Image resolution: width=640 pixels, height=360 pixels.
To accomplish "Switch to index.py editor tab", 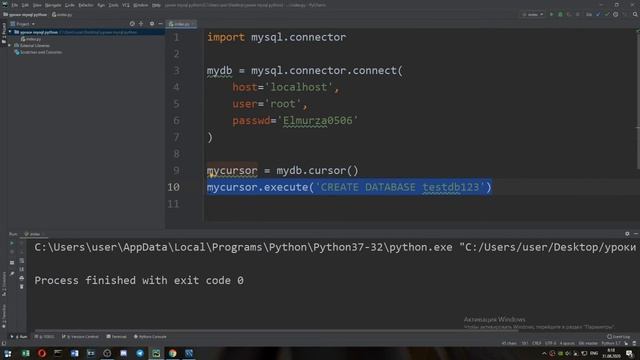I will coord(180,24).
